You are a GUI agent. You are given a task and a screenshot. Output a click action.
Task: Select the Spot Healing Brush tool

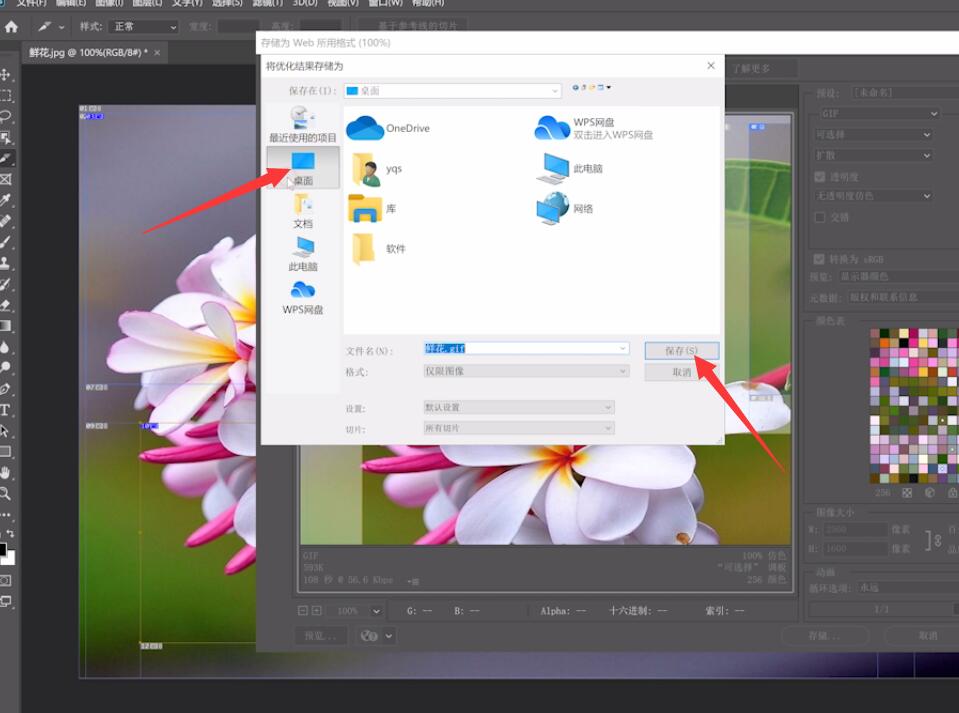[6, 221]
